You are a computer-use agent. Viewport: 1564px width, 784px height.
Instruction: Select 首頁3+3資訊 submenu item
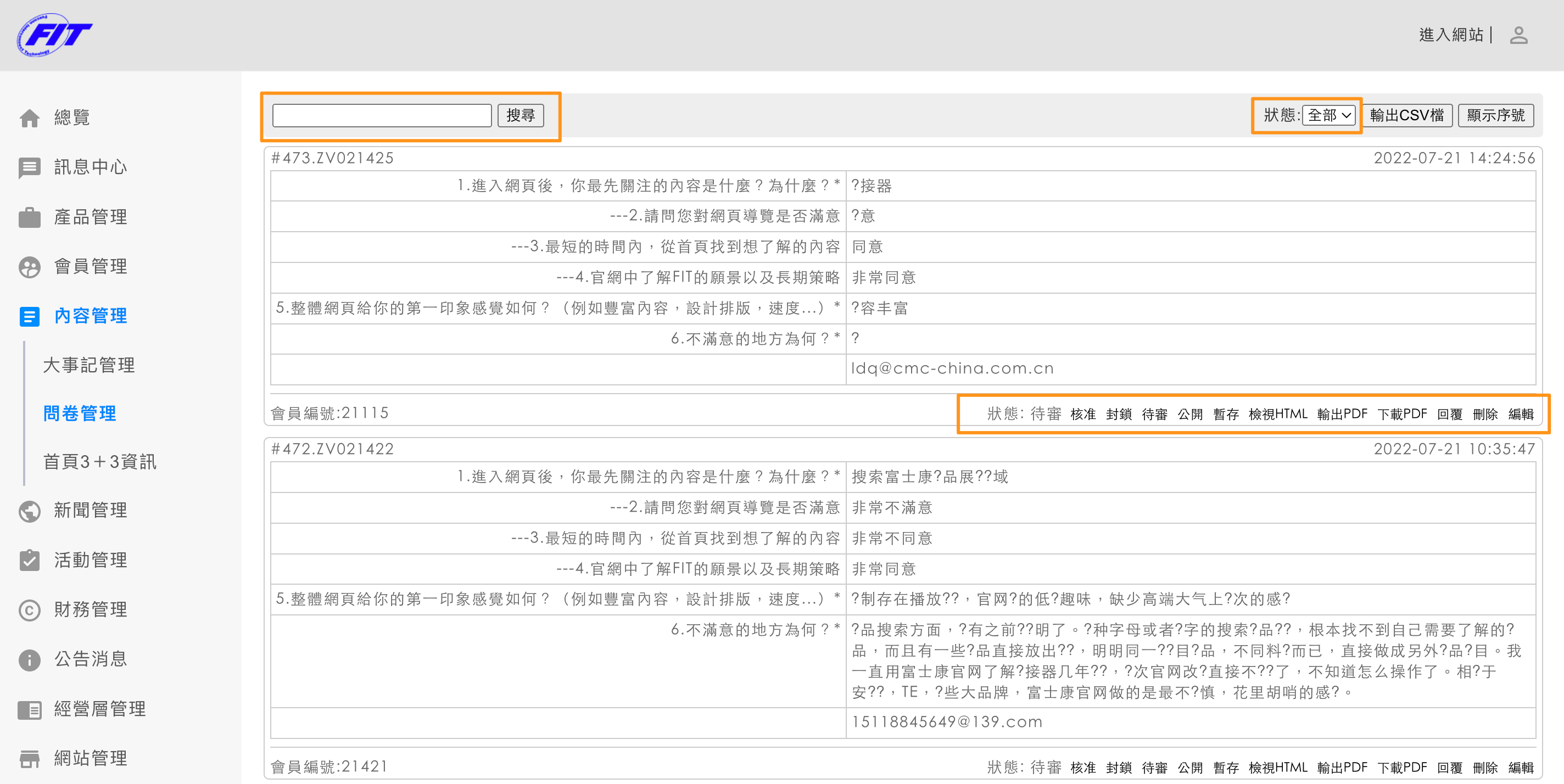tap(99, 463)
